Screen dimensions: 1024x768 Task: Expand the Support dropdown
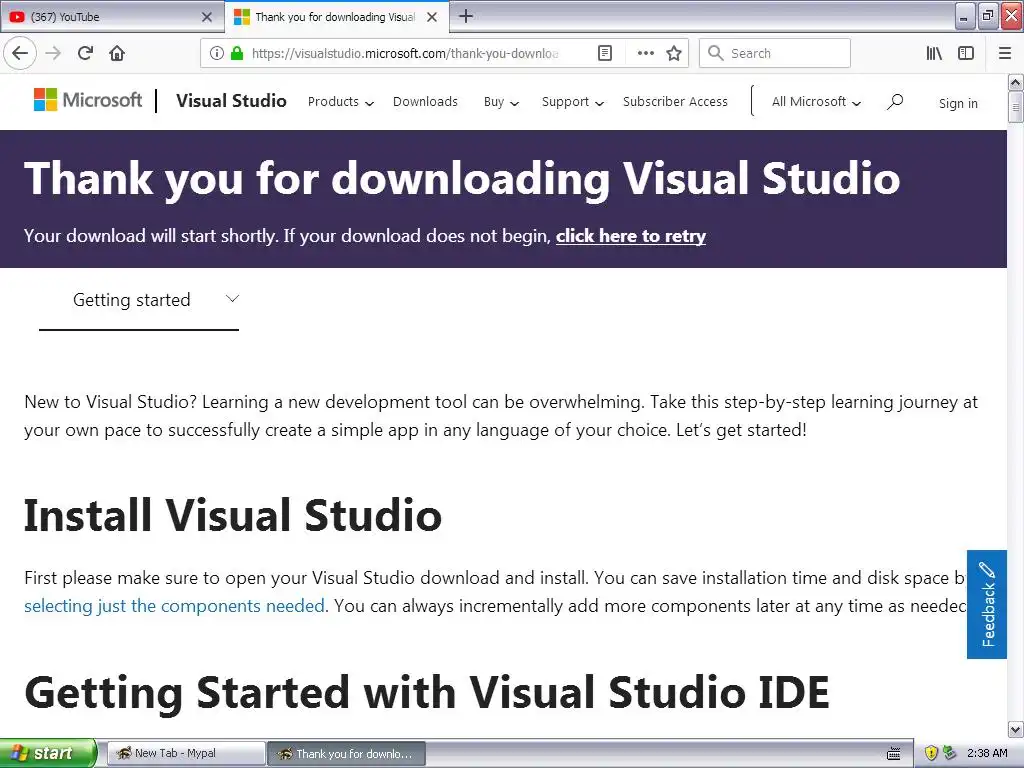(573, 102)
